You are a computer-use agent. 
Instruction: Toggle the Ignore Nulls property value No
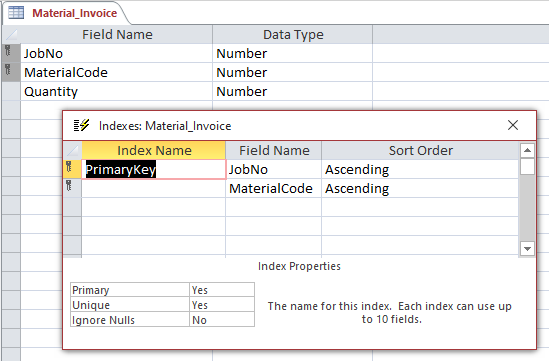coord(222,320)
